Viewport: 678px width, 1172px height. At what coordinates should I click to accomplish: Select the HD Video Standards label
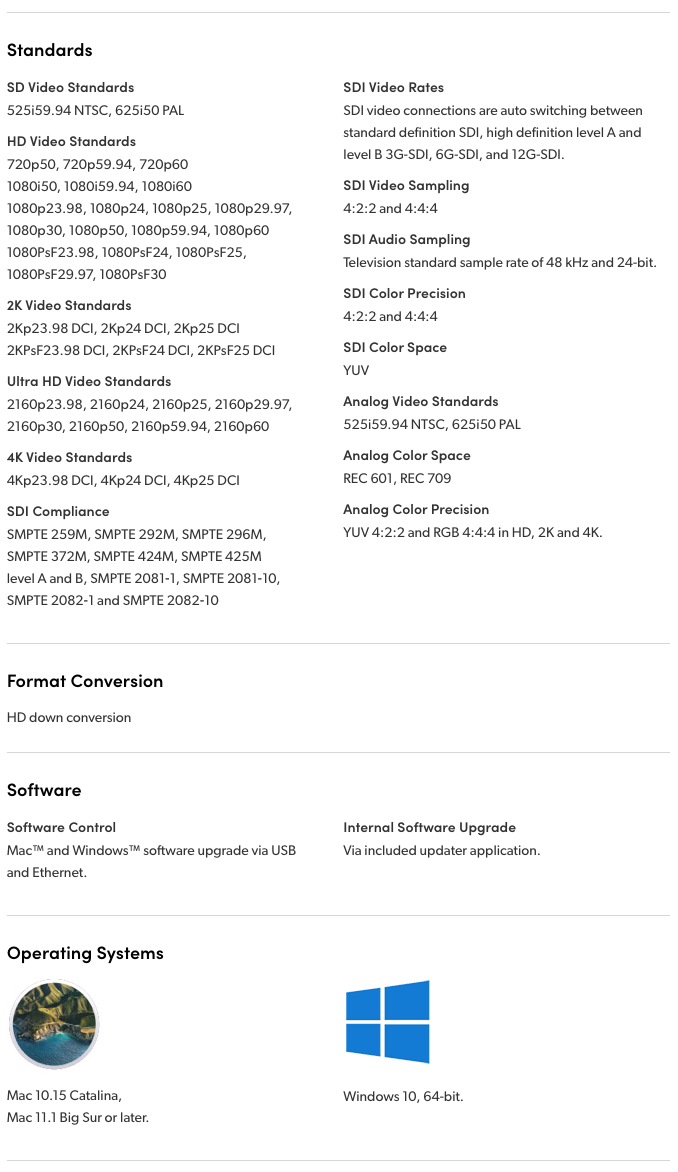(x=71, y=141)
